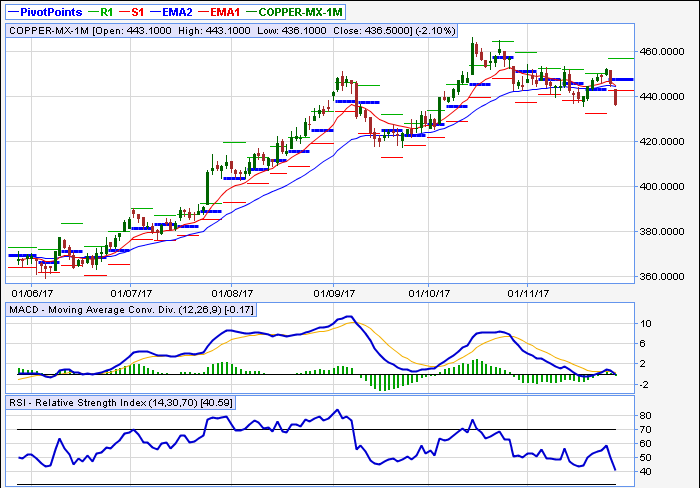
Task: Click the RSI axis value 60
Action: tap(646, 444)
